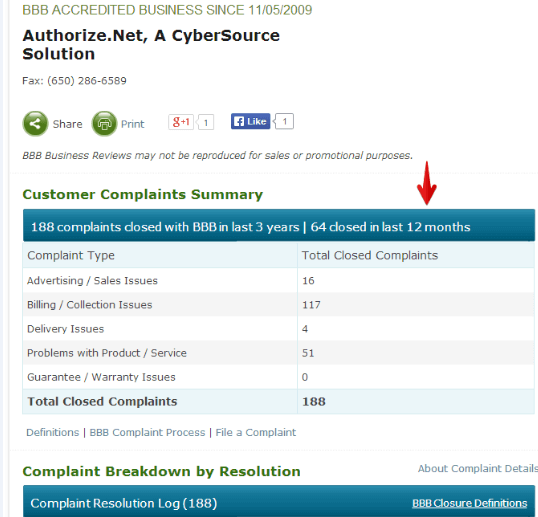538x517 pixels.
Task: Click the Facebook Like button
Action: [x=250, y=121]
